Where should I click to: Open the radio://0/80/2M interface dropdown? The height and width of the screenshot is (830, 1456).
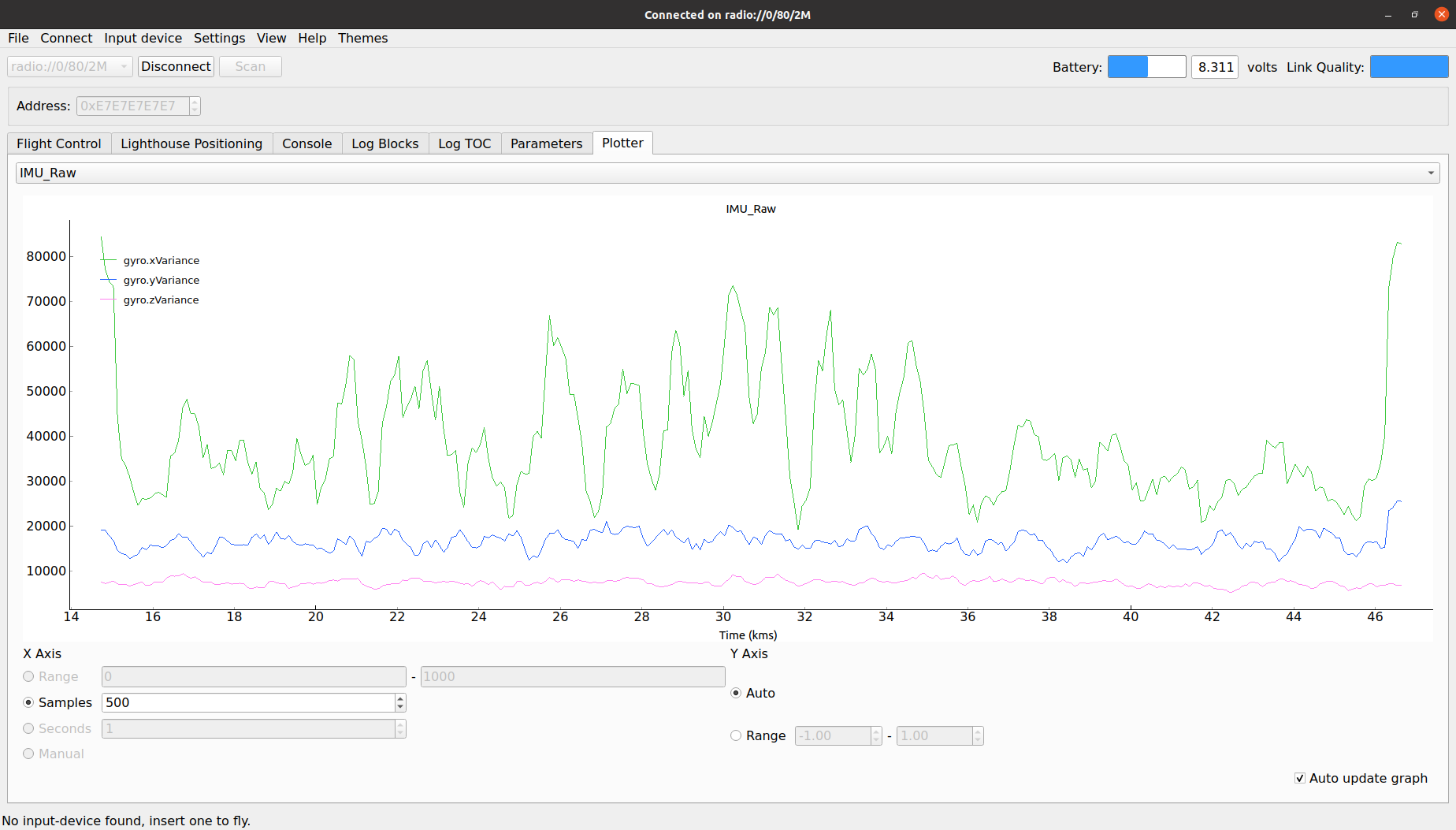click(69, 67)
